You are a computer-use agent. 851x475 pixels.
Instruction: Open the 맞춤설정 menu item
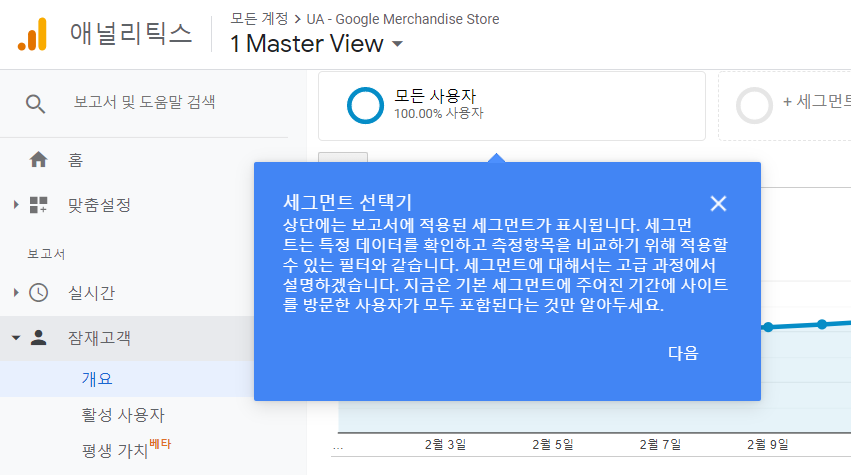pyautogui.click(x=99, y=205)
